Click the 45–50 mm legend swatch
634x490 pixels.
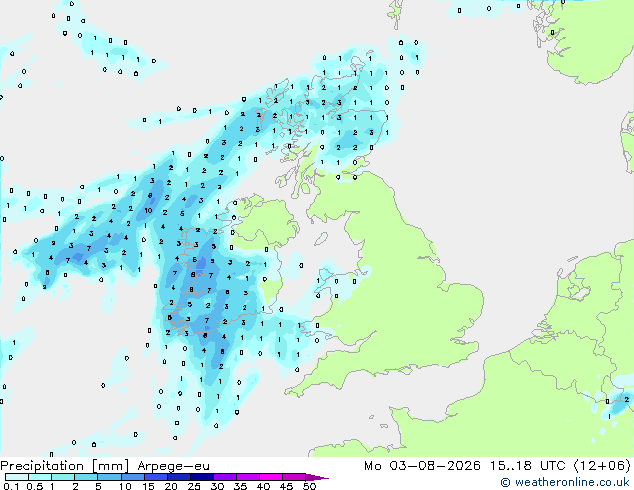click(x=294, y=477)
